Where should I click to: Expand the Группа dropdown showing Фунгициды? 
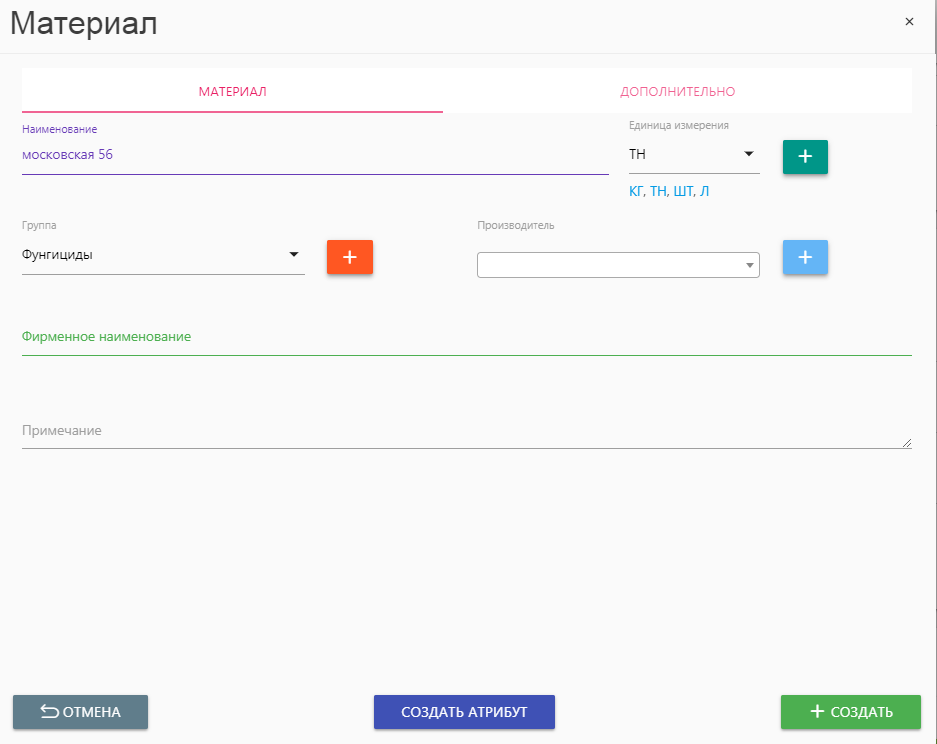(x=162, y=256)
